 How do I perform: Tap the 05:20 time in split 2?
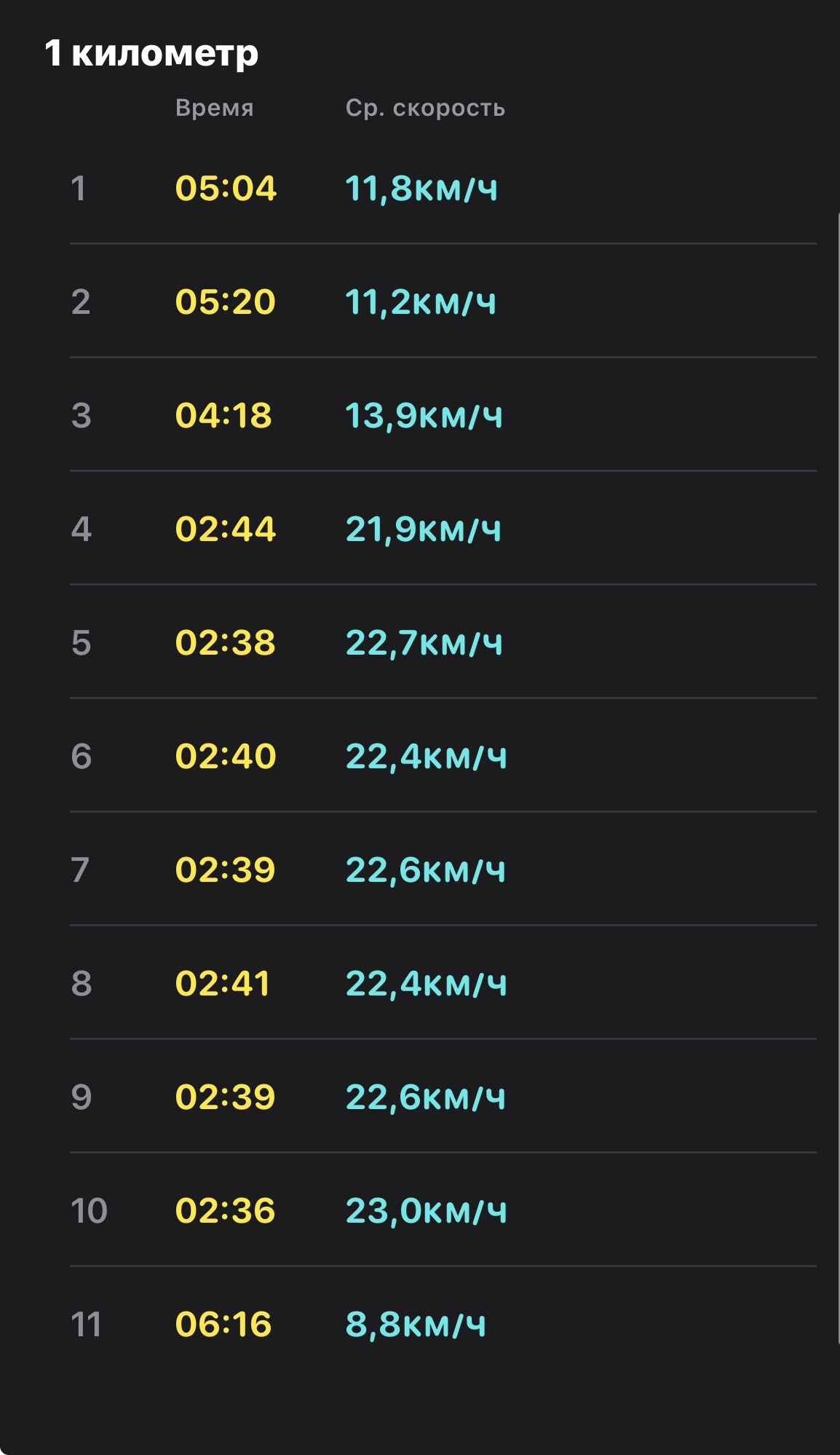click(226, 302)
